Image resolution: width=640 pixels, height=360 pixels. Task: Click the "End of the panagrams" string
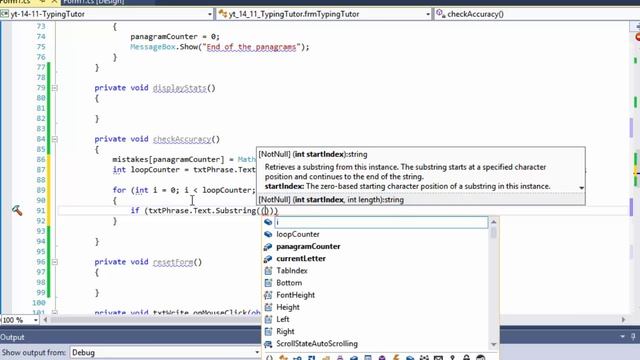(251, 47)
